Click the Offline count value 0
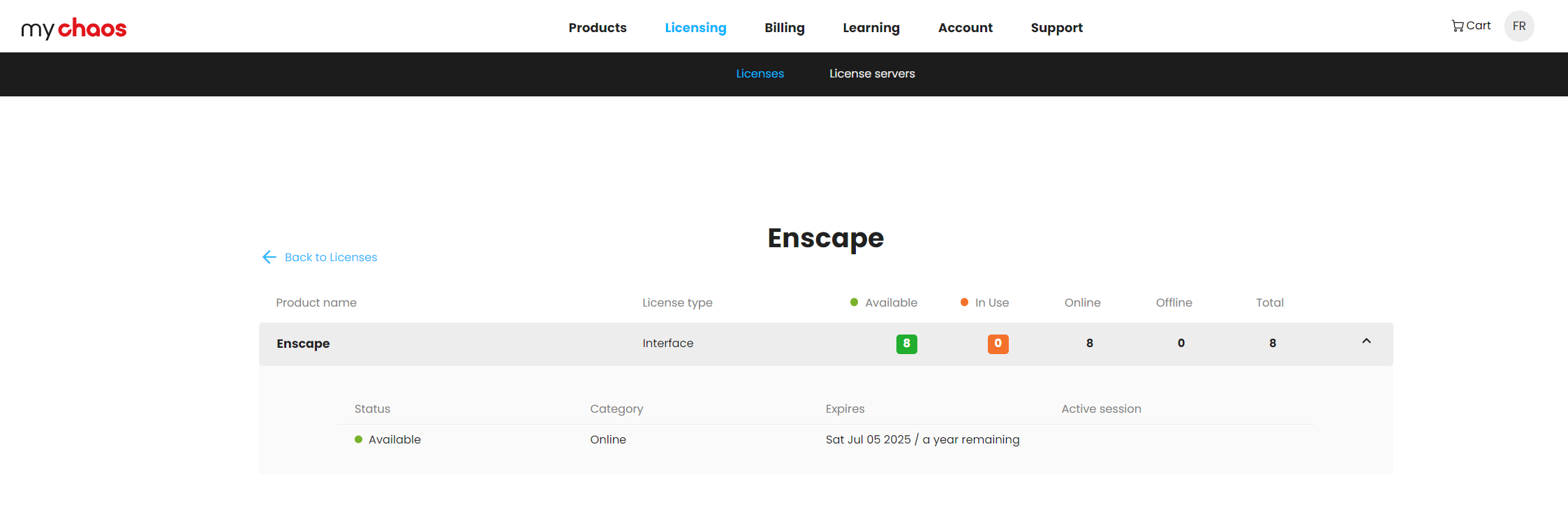The height and width of the screenshot is (521, 1568). (1181, 343)
